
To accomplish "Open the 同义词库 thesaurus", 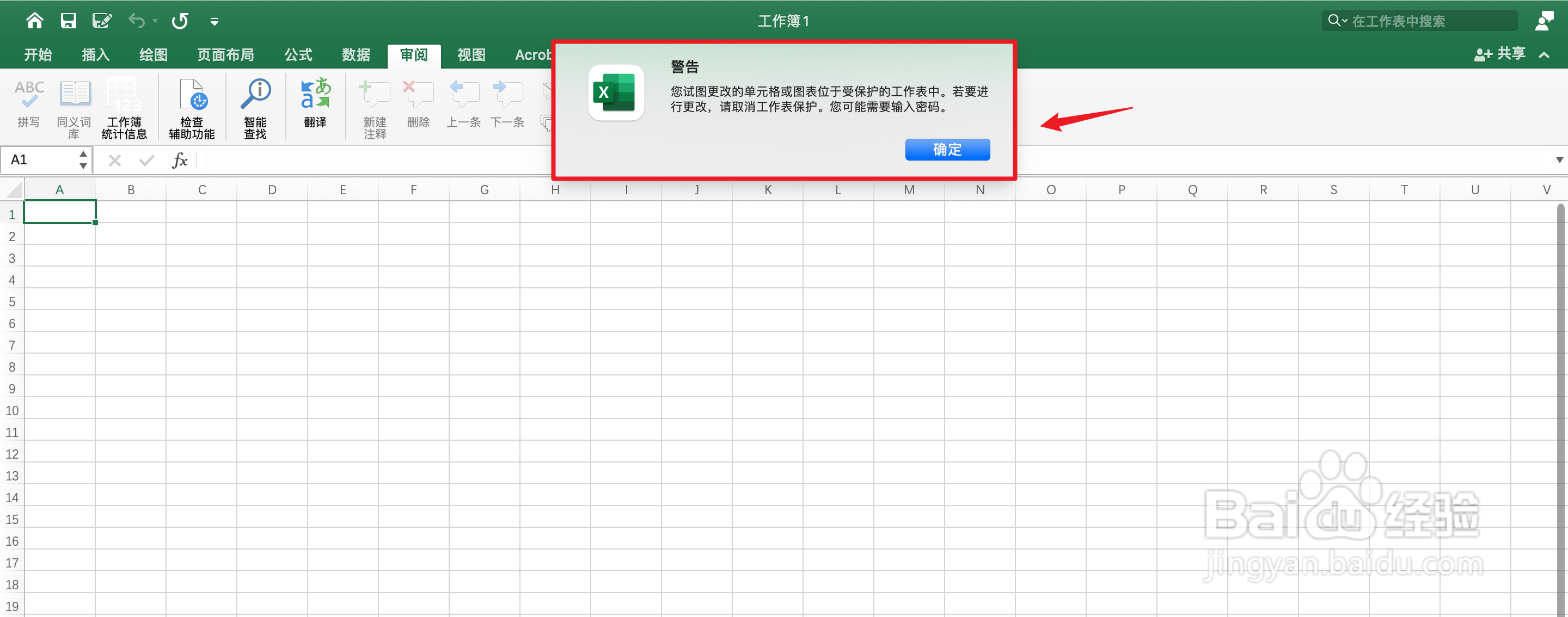I will [x=74, y=109].
